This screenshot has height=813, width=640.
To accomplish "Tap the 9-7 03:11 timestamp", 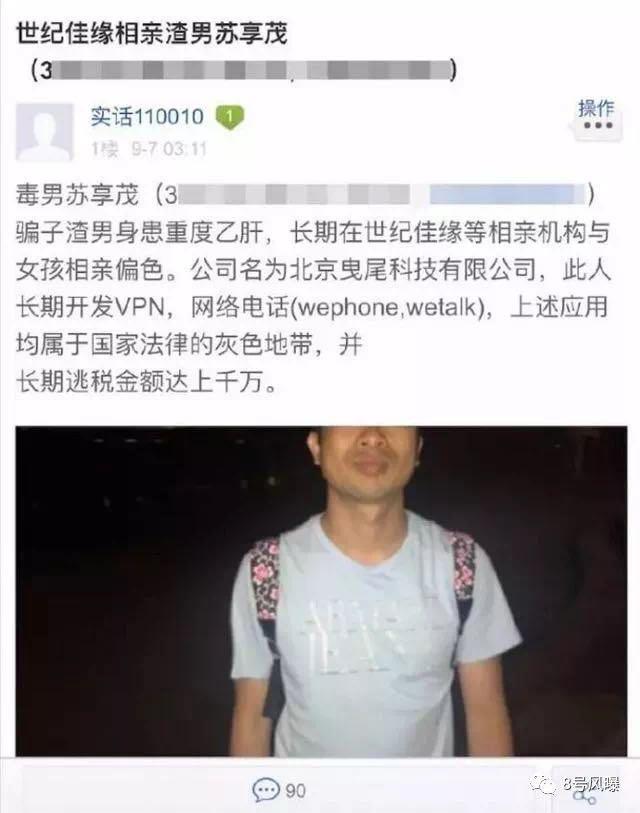I will pos(169,149).
